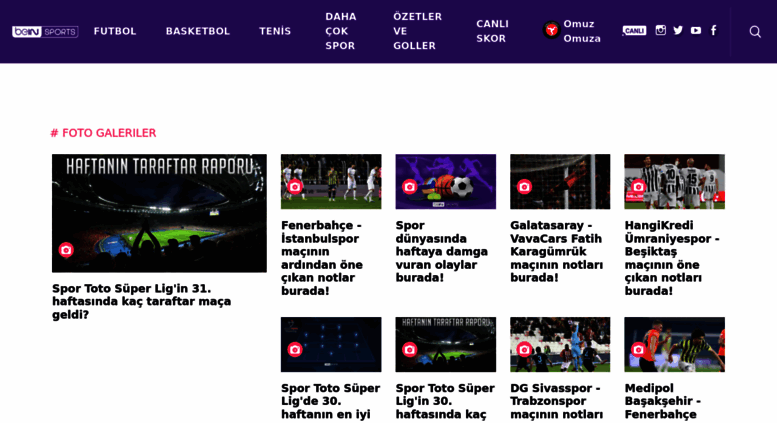Read Spor Toto Süper Lig'in 31. haftasında article
The image size is (777, 423).
(142, 301)
